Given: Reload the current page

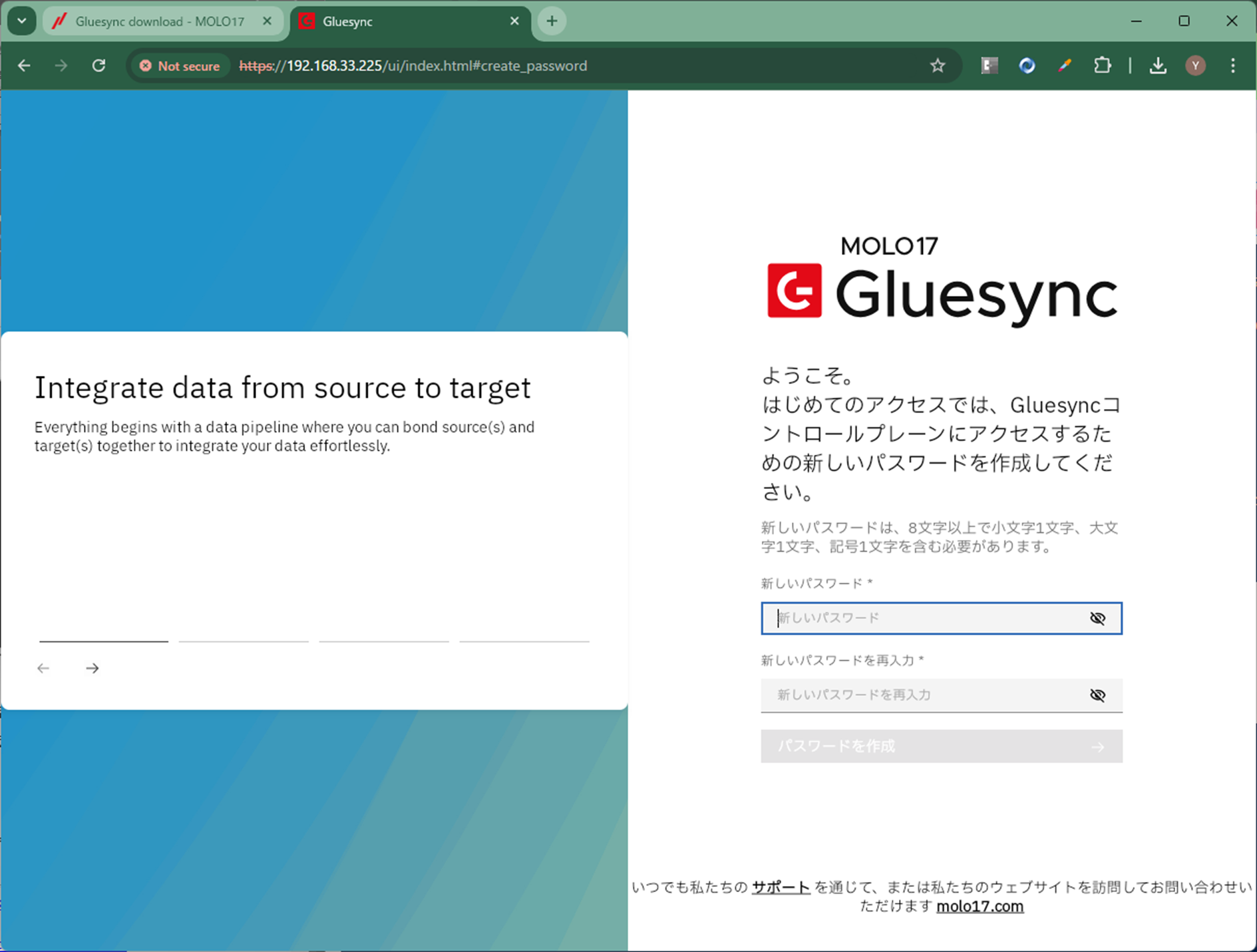Looking at the screenshot, I should [98, 66].
